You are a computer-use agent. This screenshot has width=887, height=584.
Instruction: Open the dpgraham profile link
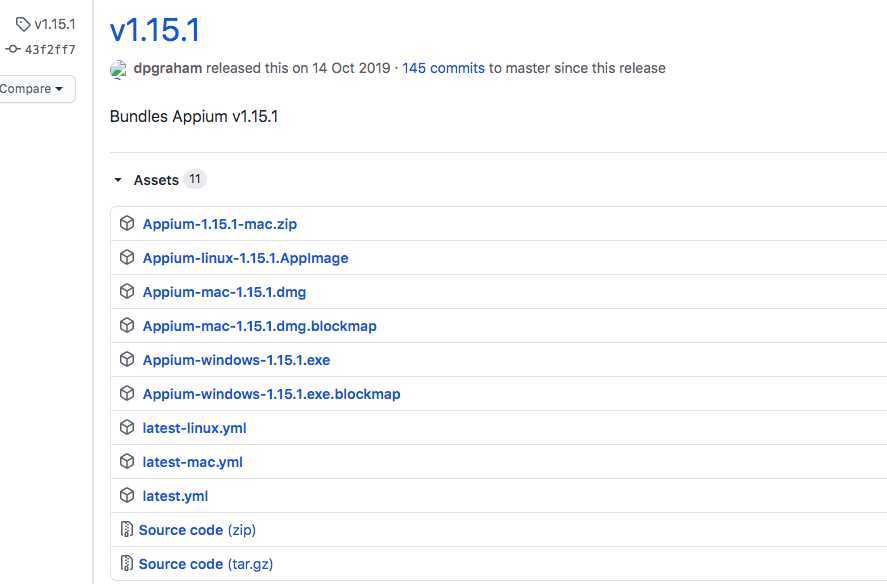coord(168,68)
